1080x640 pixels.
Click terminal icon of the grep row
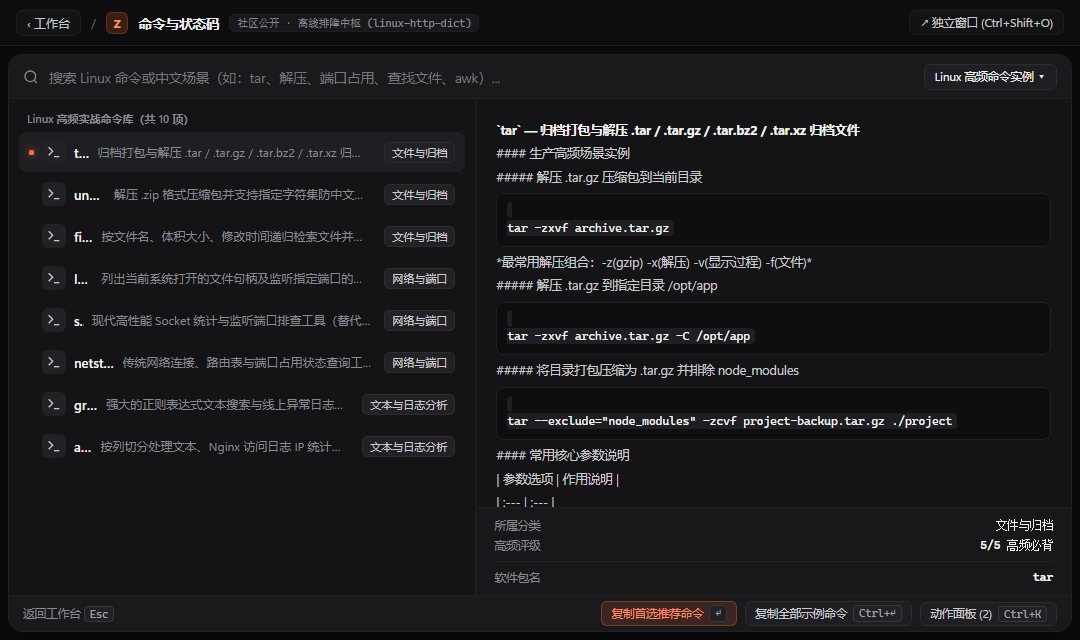54,404
